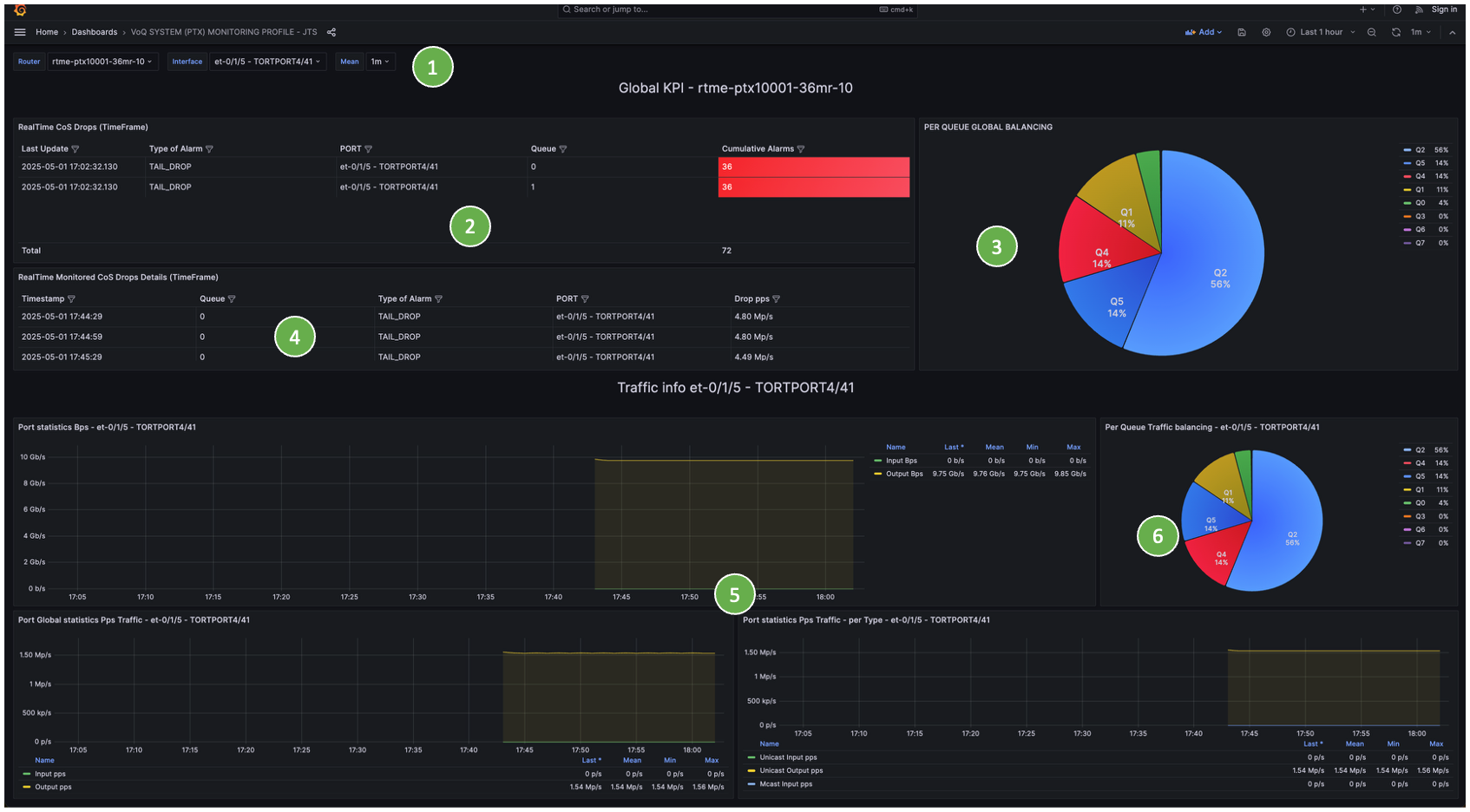Click the Sign in link
Viewport: 1470px width, 812px height.
coord(1444,10)
